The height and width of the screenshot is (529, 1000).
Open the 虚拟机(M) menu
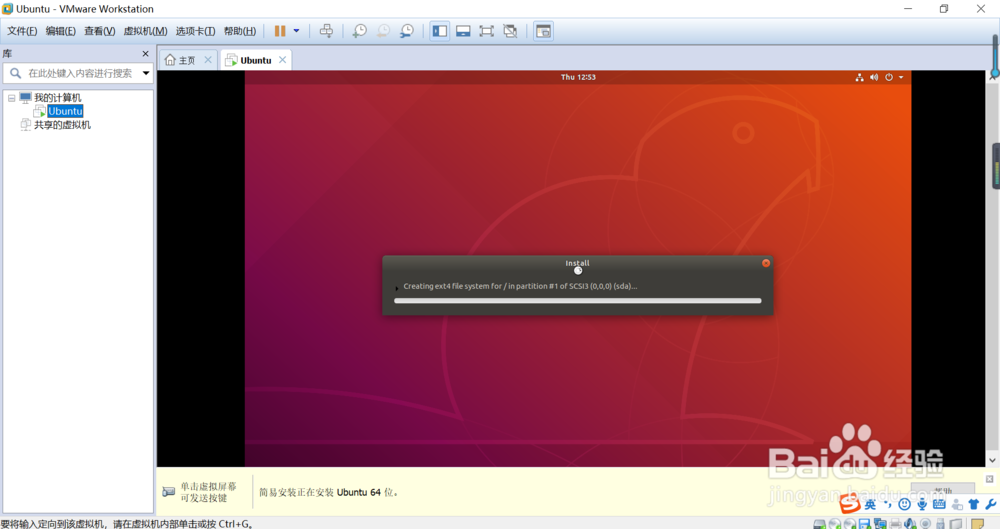[145, 31]
